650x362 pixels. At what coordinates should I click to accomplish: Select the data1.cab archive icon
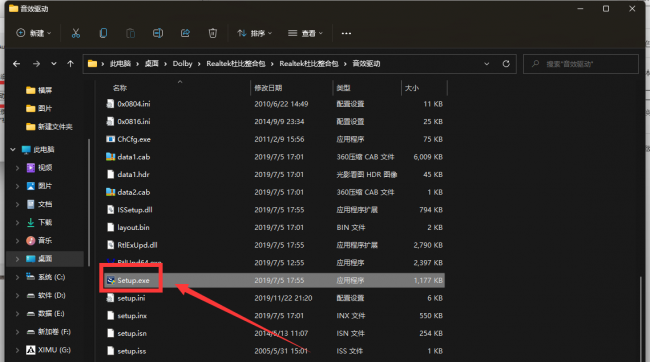[x=110, y=157]
